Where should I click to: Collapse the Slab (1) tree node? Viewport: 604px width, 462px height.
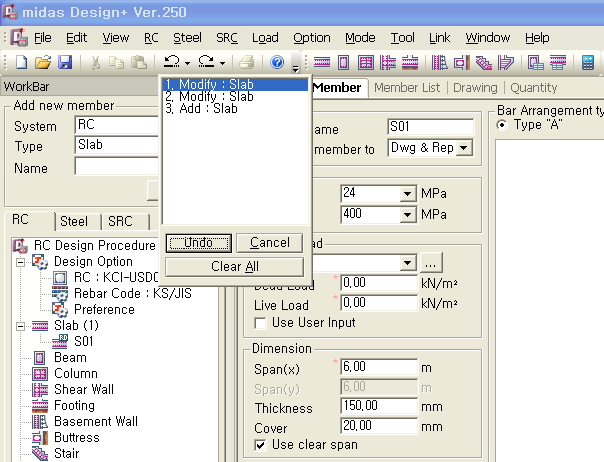tap(20, 326)
